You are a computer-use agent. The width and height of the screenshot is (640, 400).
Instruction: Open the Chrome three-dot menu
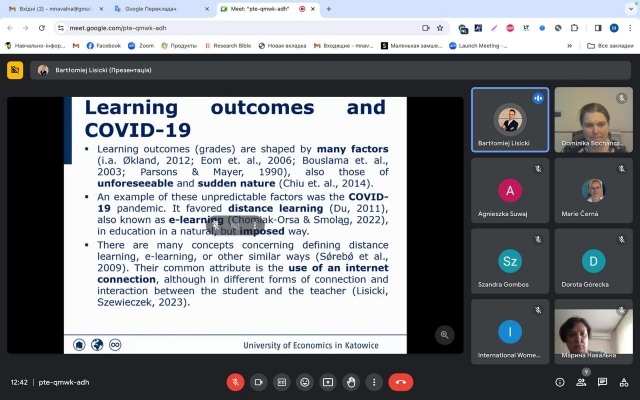[630, 28]
